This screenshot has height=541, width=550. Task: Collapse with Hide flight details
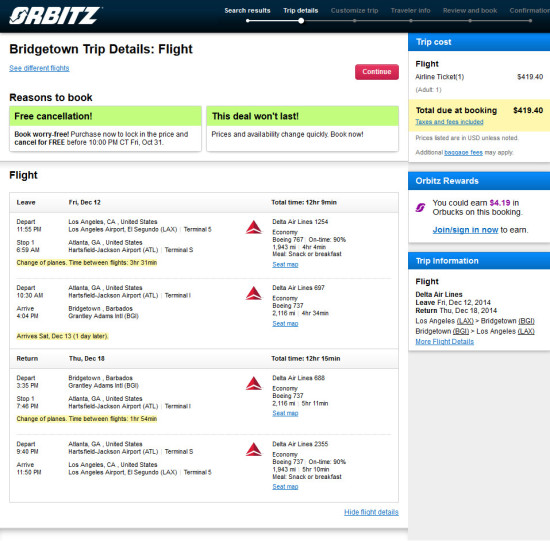[371, 512]
